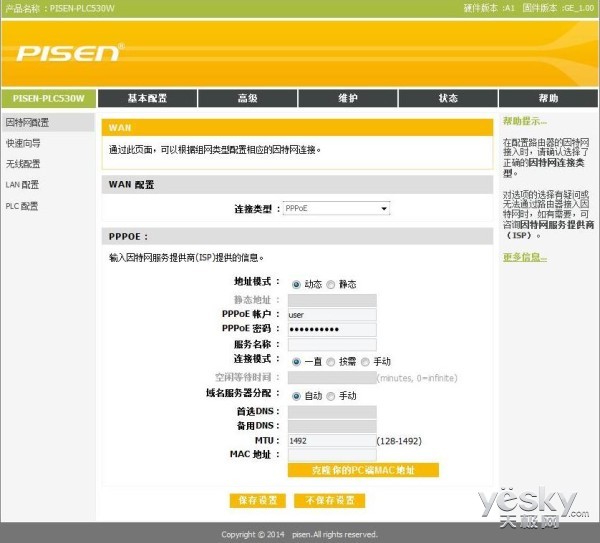Image resolution: width=600 pixels, height=543 pixels.
Task: Click the PPPoE 密码 password field
Action: click(332, 329)
